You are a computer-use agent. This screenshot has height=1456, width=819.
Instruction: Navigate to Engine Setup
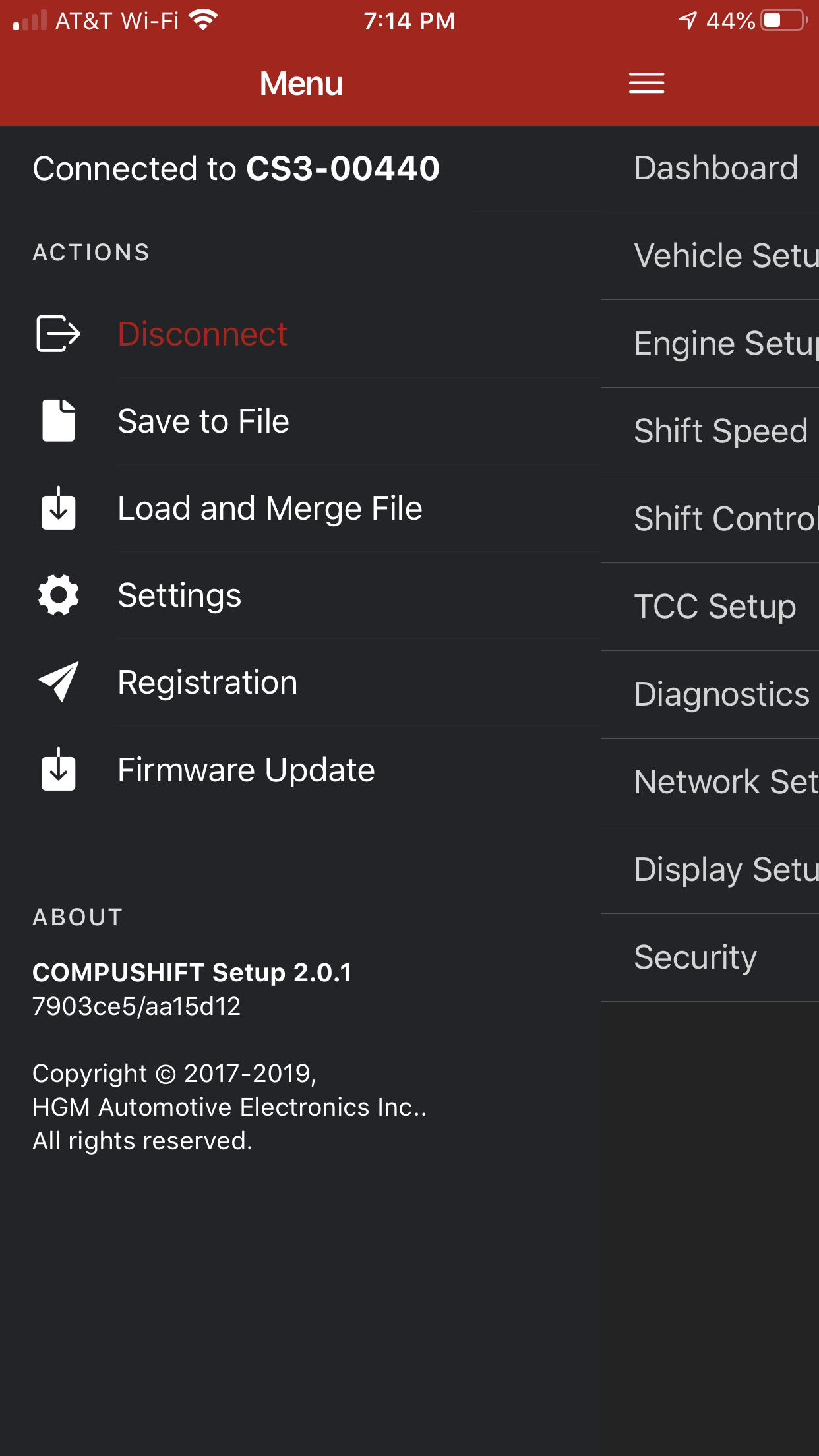point(725,344)
